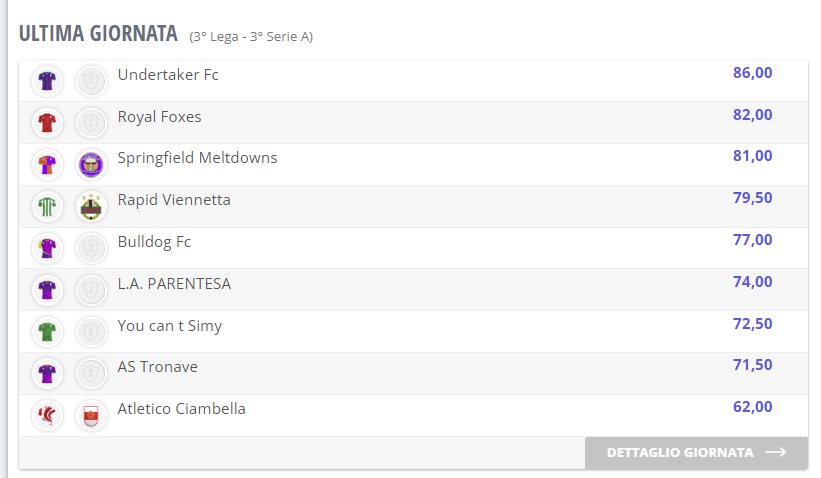The image size is (821, 478).
Task: Click L.A. PARENTESA team name
Action: tap(174, 284)
